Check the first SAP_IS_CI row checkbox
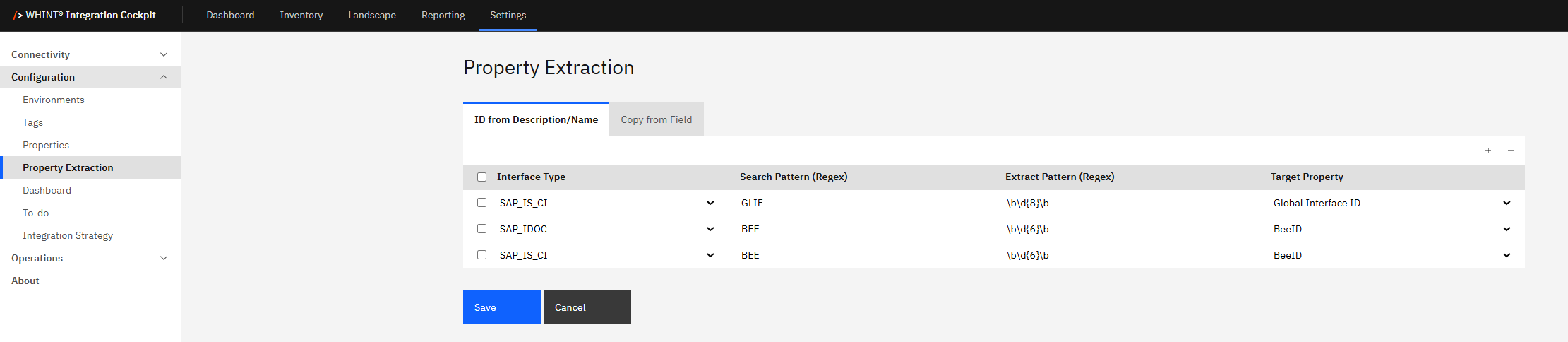The width and height of the screenshot is (1568, 342). tap(481, 203)
